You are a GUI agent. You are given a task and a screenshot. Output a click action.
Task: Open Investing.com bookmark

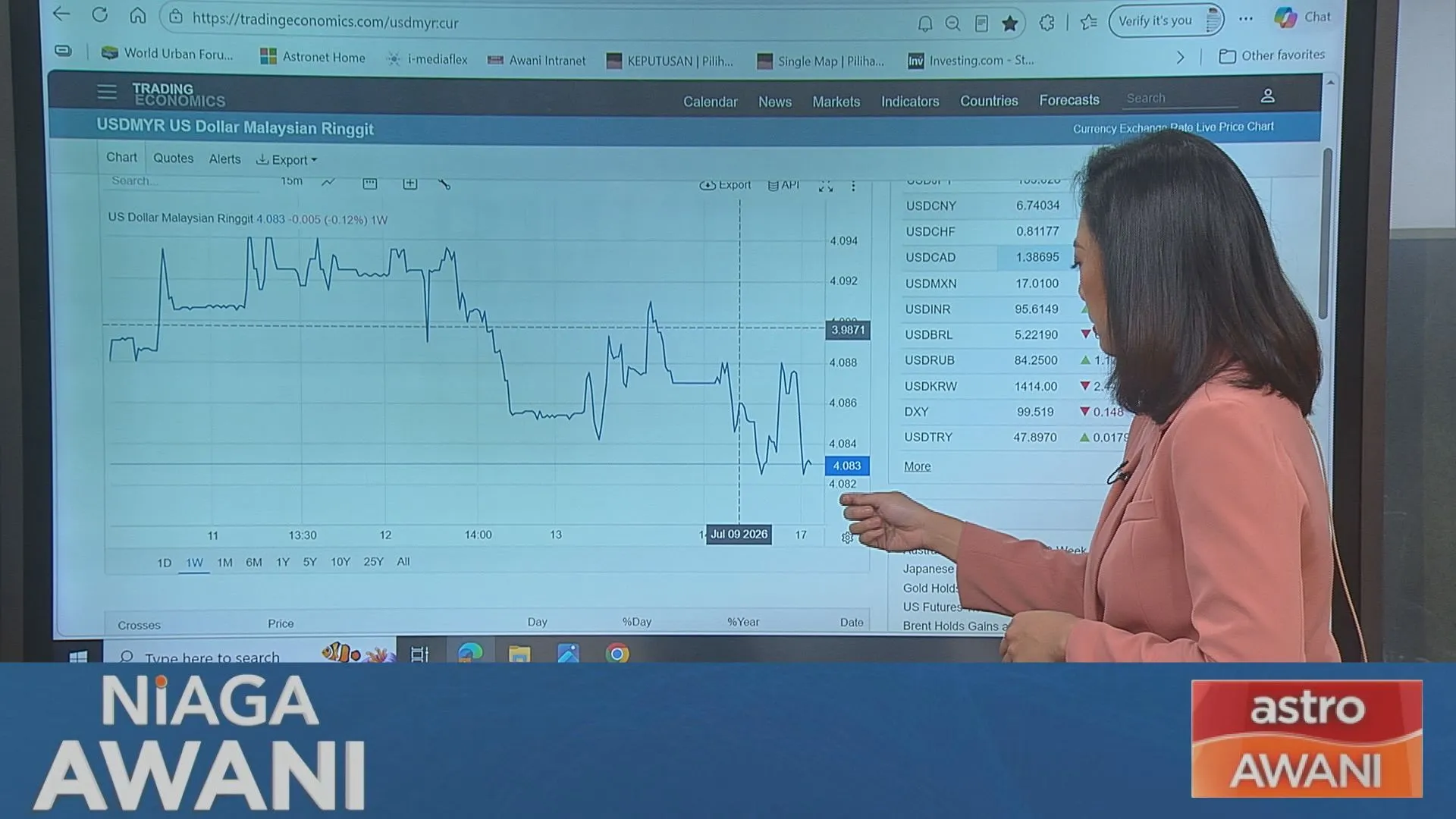point(971,60)
